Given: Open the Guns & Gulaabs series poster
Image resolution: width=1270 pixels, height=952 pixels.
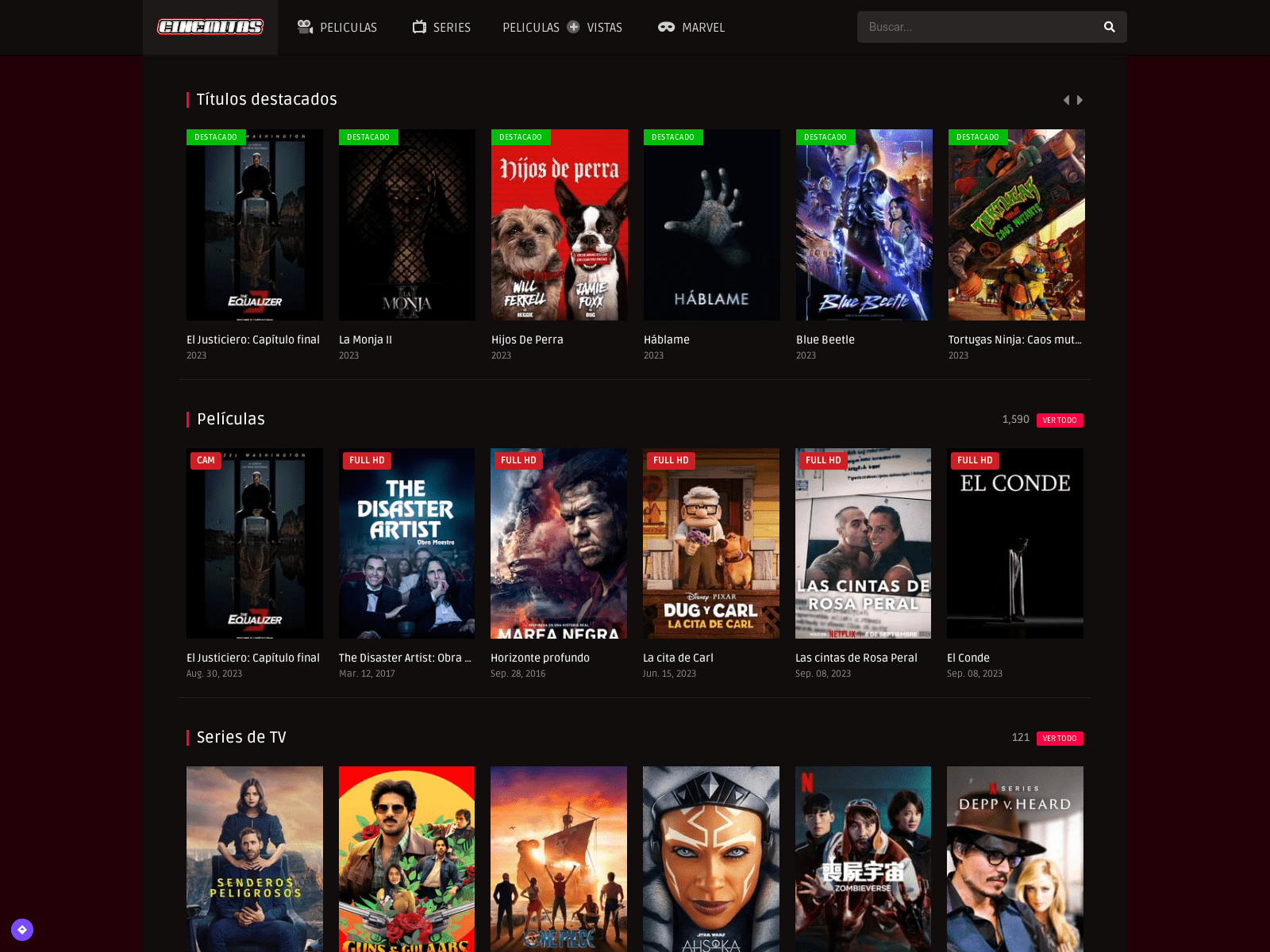Looking at the screenshot, I should click(406, 859).
